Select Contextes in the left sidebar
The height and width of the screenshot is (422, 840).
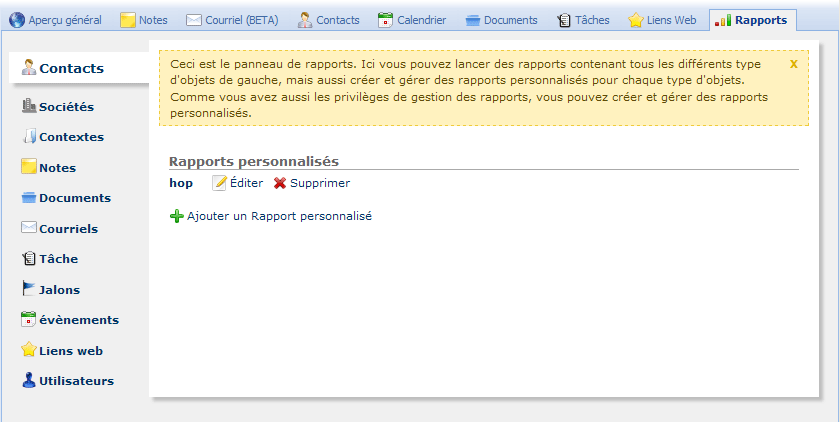click(71, 137)
